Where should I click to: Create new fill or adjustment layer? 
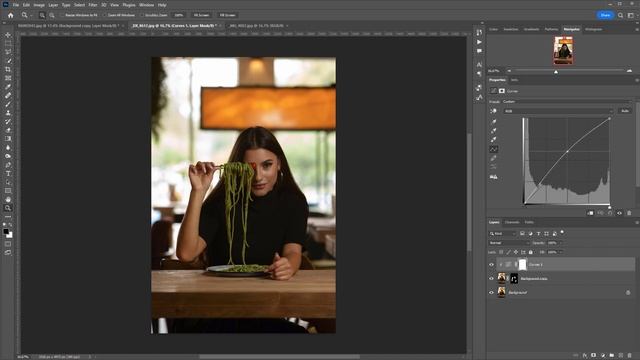pyautogui.click(x=602, y=356)
